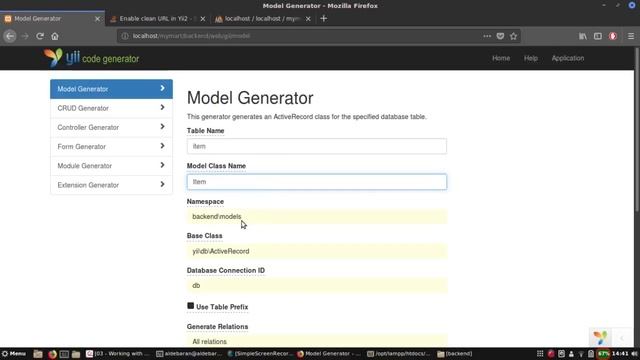Image resolution: width=640 pixels, height=360 pixels.
Task: Click the Yii debug toolbar logo at bottom right
Action: pos(600,337)
